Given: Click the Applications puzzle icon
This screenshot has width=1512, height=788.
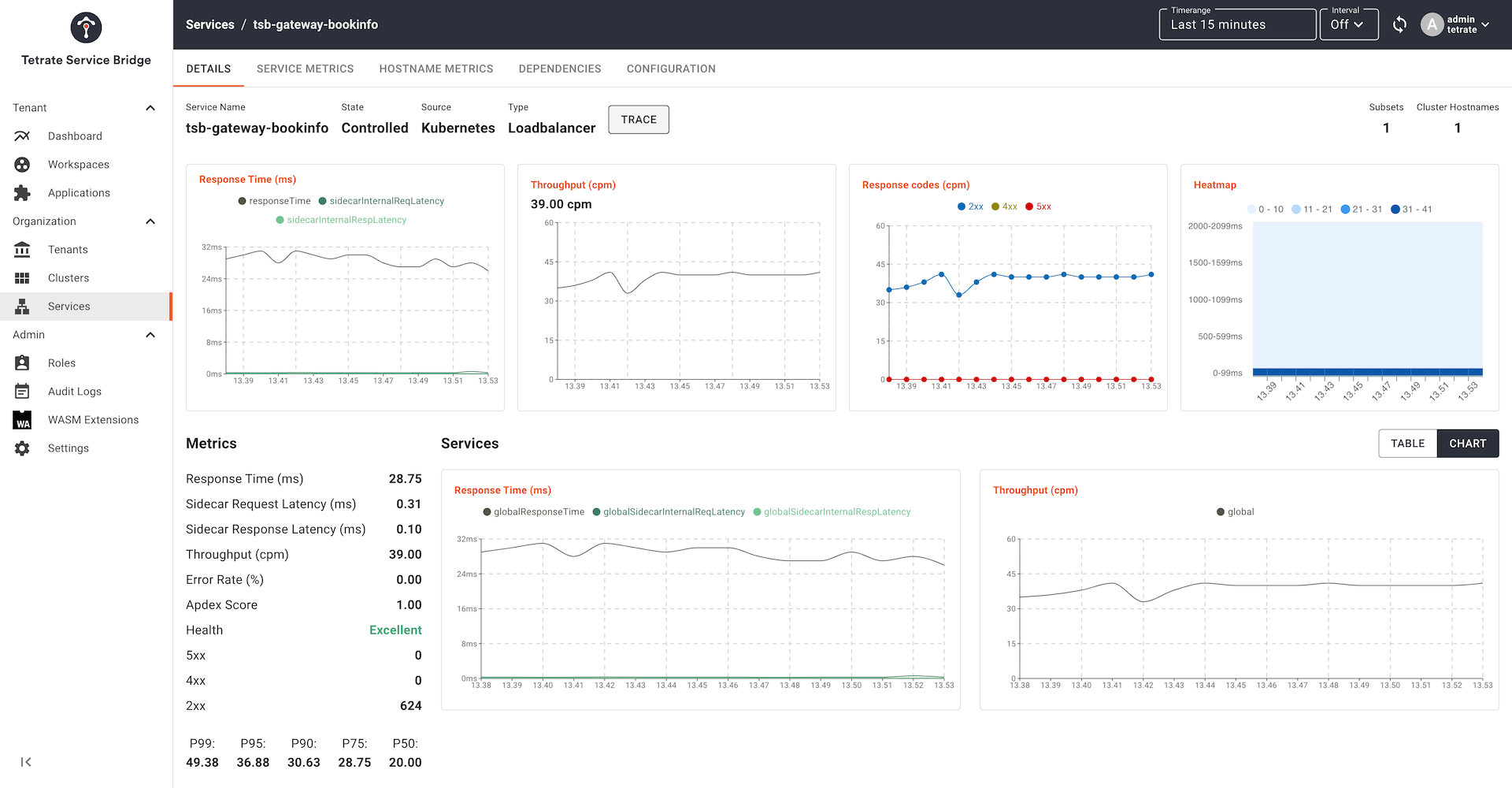Looking at the screenshot, I should coord(22,193).
